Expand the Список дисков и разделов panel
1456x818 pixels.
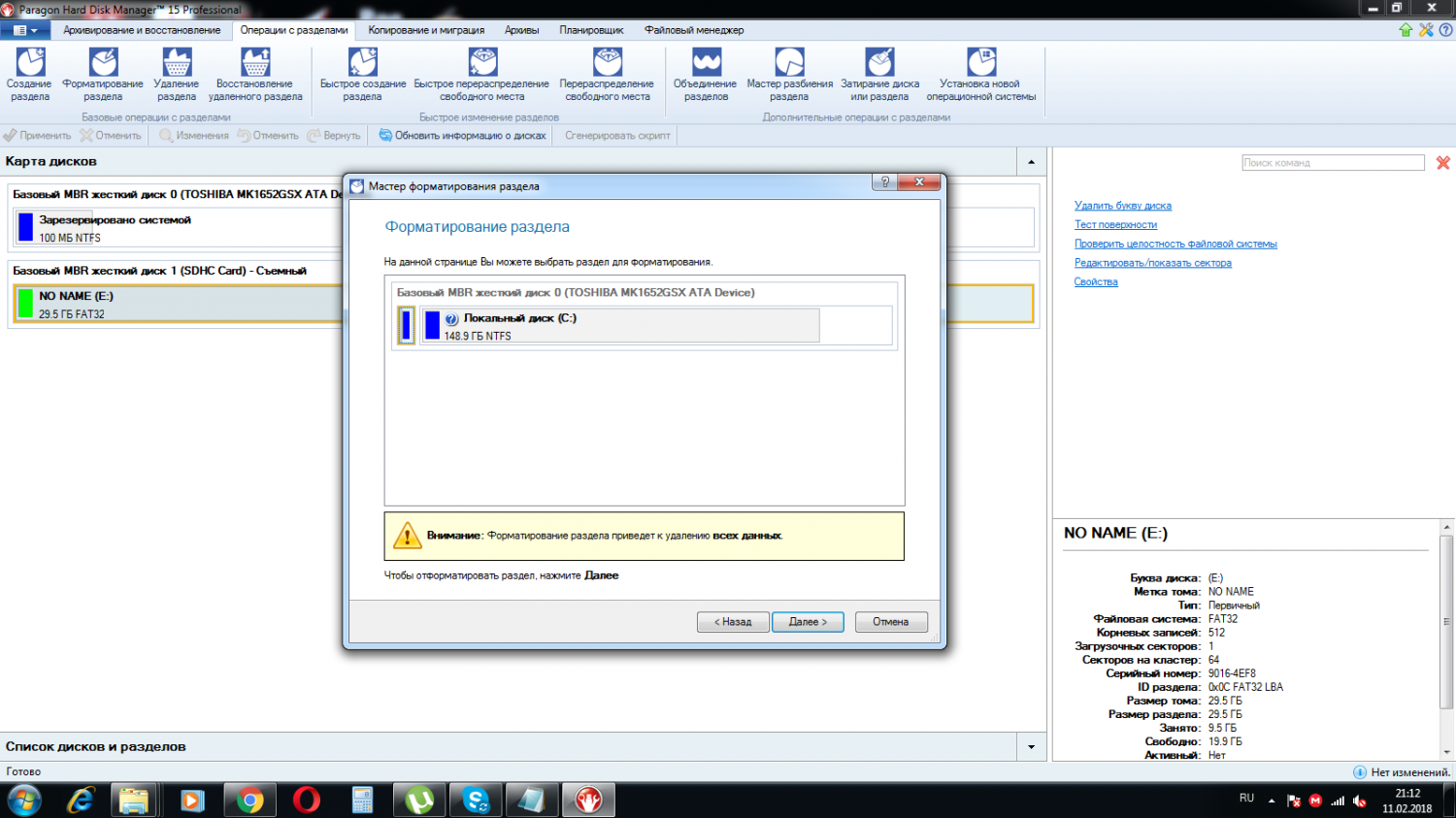1031,747
